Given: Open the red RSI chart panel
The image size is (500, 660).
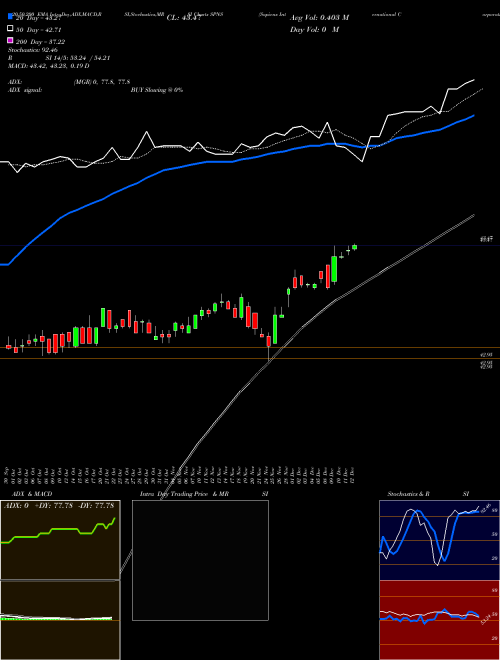Looking at the screenshot, I should [439, 620].
